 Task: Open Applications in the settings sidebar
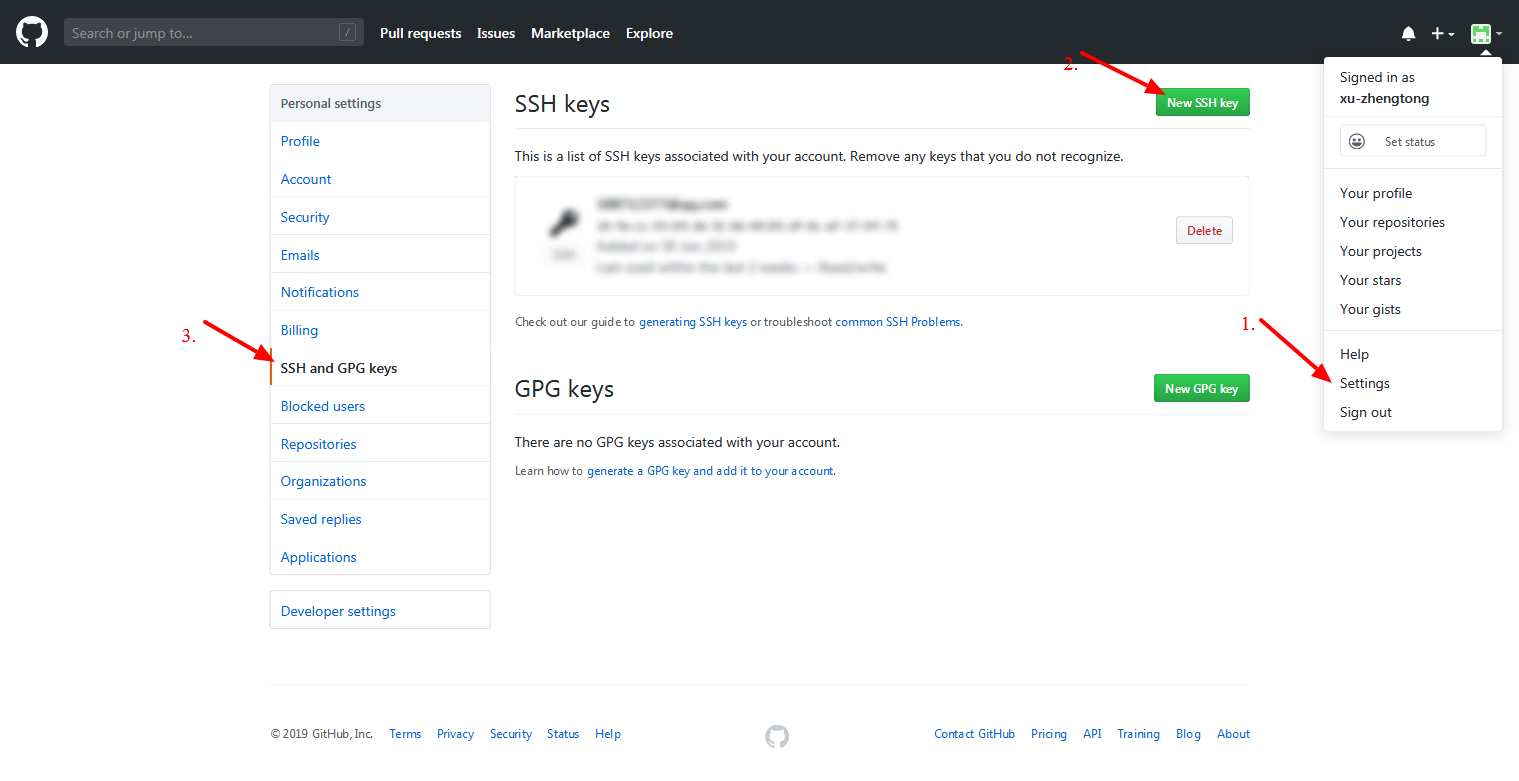point(380,557)
